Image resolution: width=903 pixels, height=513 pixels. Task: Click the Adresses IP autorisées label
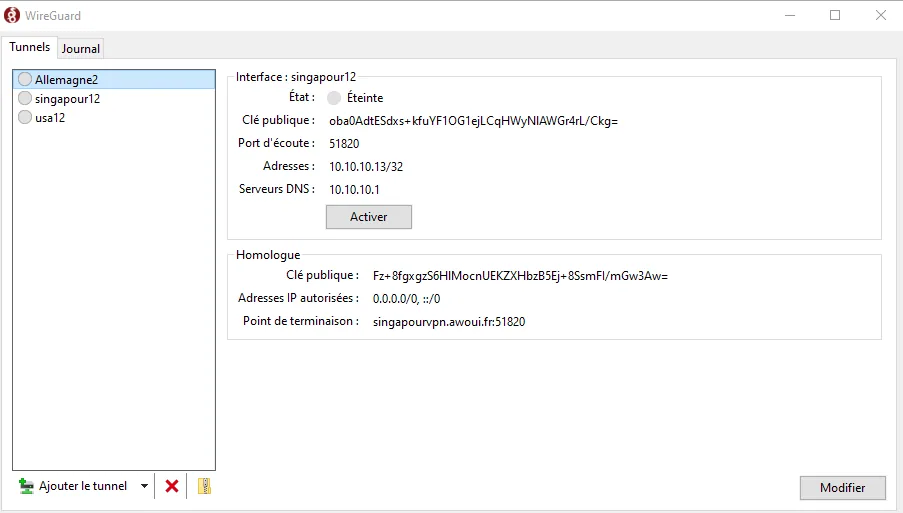pos(298,298)
